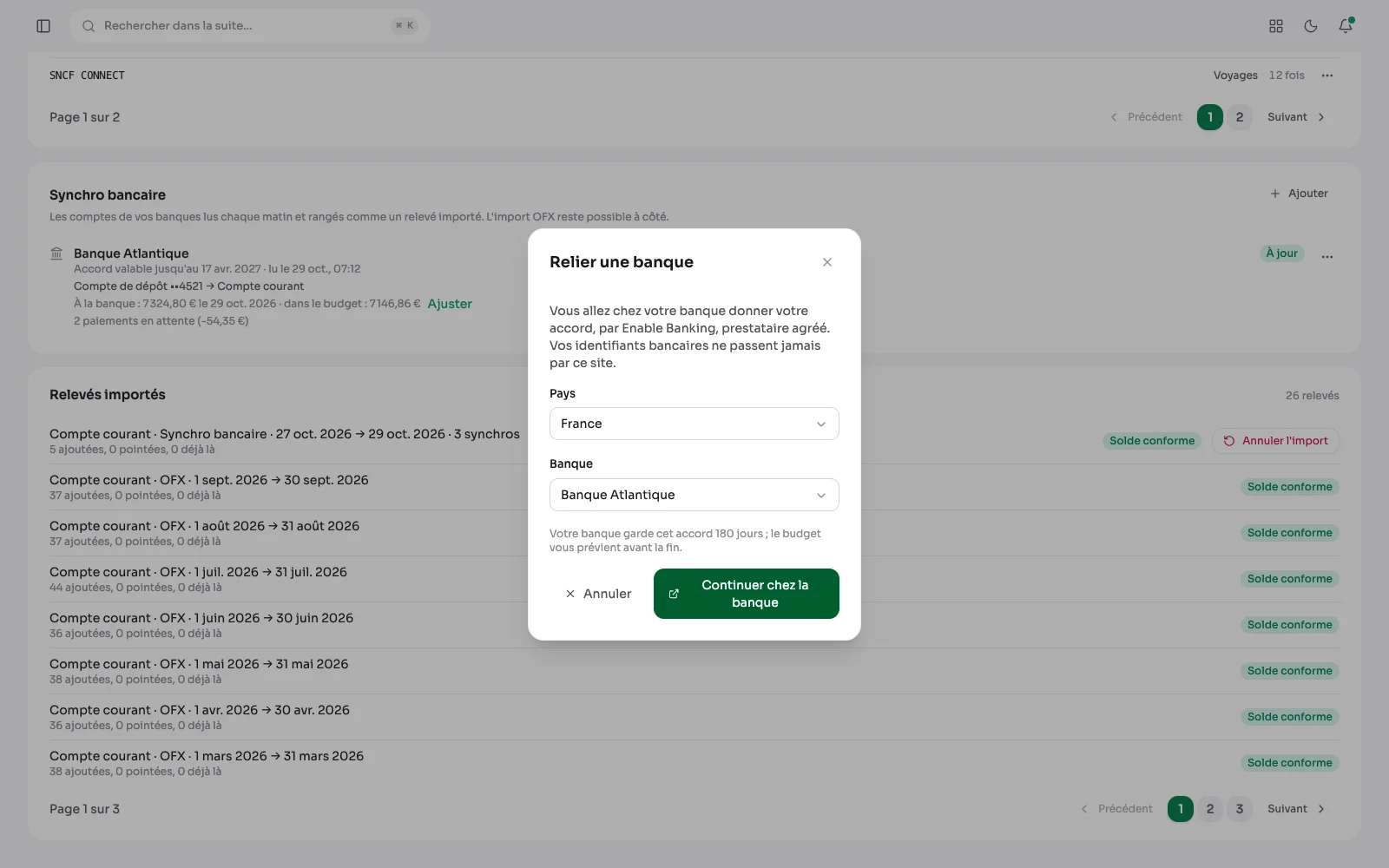Viewport: 1389px width, 868px height.
Task: Click Suivant in Relevés importés pagination
Action: point(1296,809)
